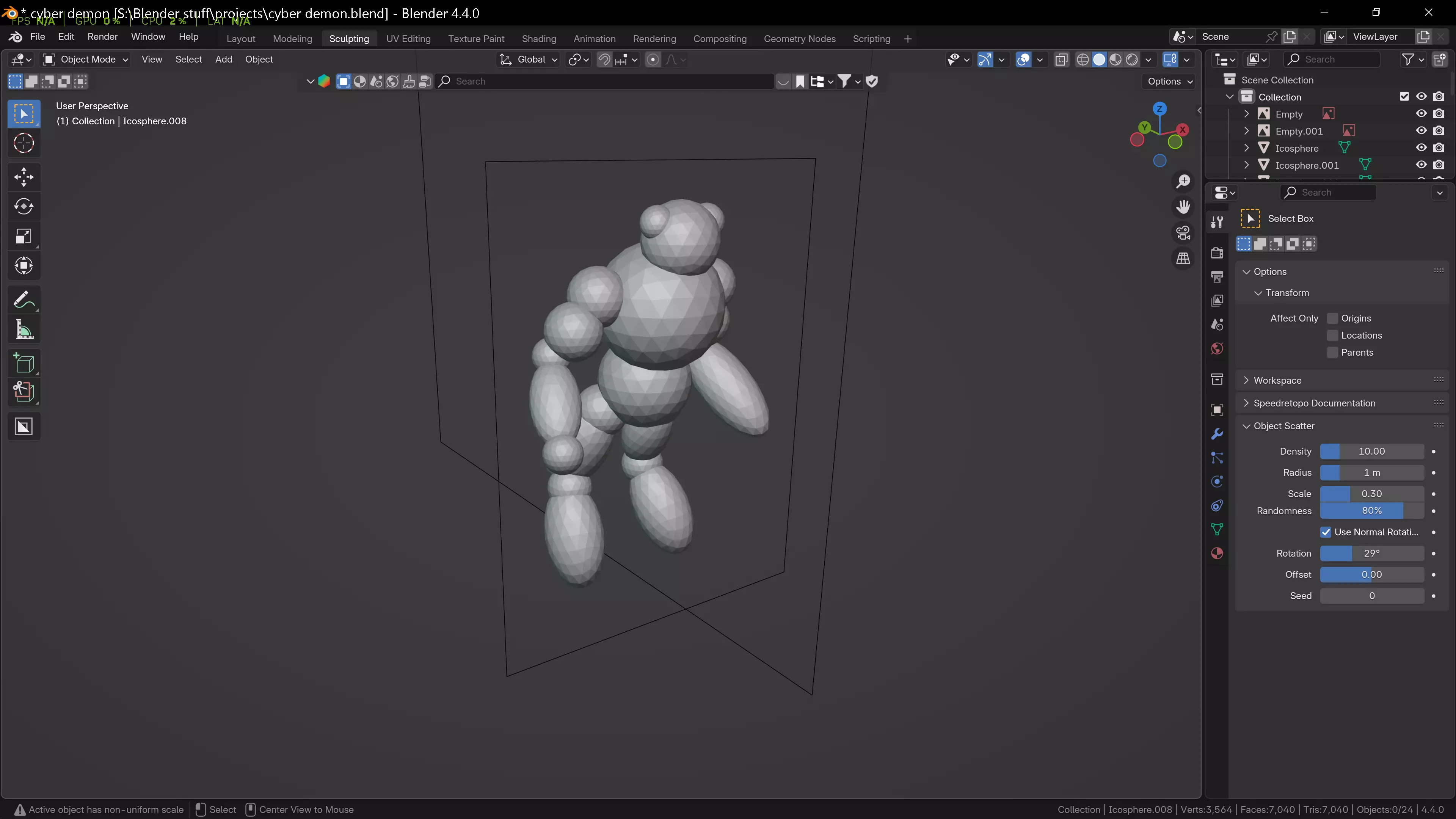Select the Cursor tool
1456x819 pixels.
(x=24, y=144)
